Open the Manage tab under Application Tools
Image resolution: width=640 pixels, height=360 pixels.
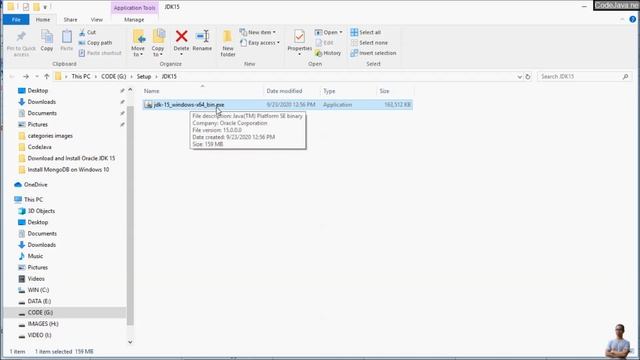(134, 20)
